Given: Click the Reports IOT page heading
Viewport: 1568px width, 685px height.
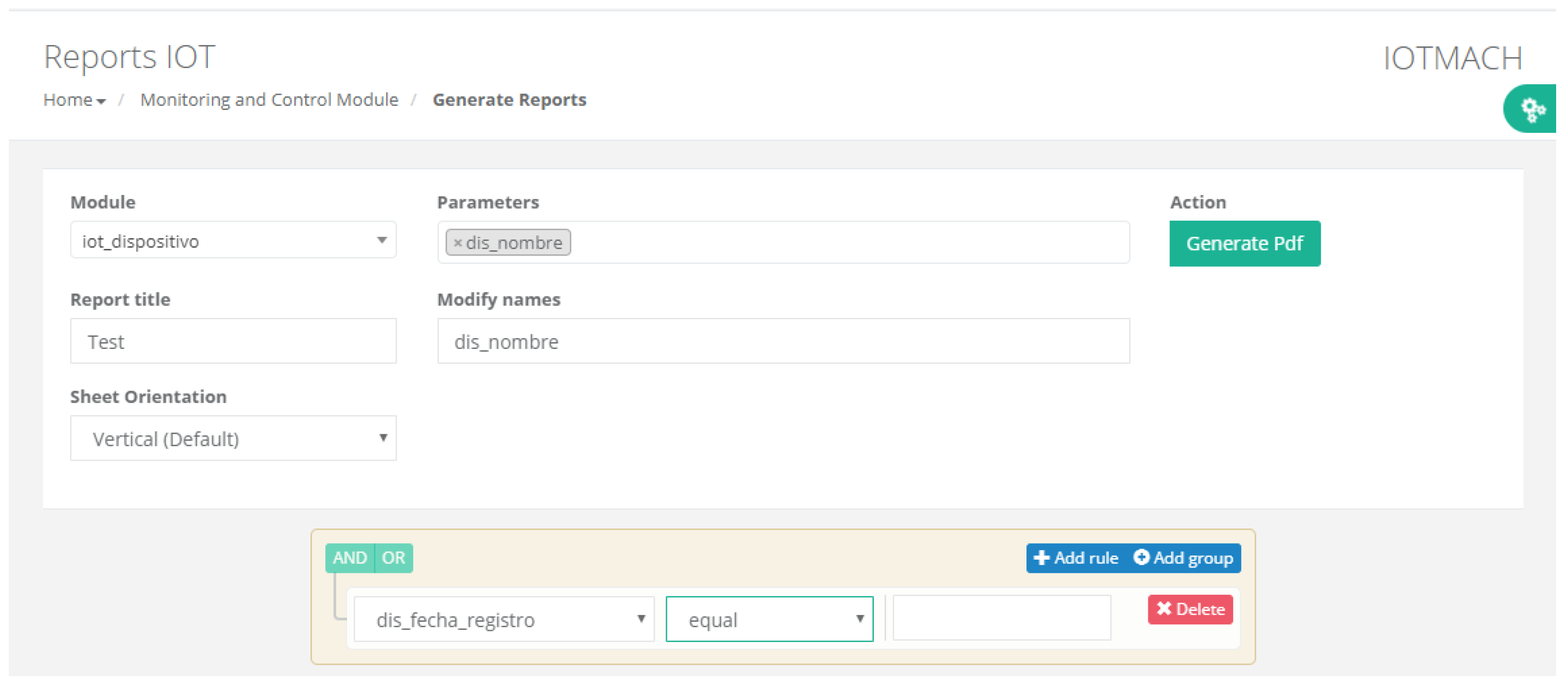Looking at the screenshot, I should click(130, 57).
